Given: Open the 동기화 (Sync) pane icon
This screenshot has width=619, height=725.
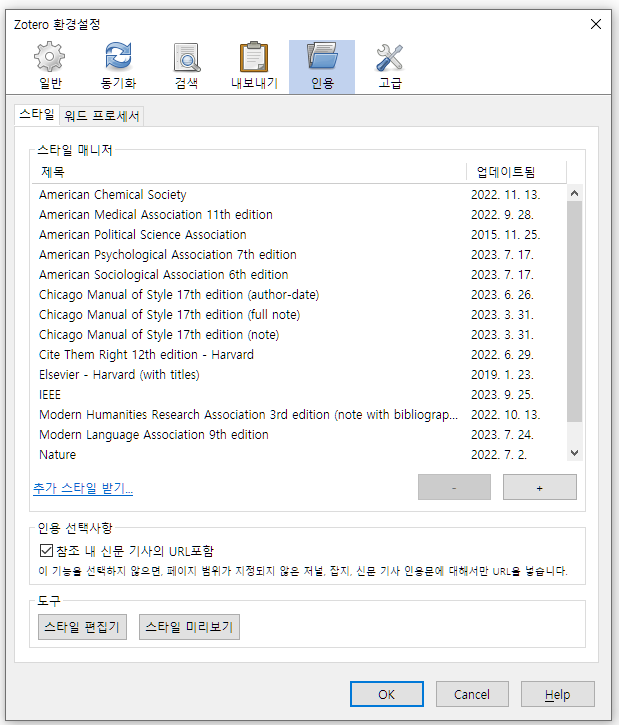Looking at the screenshot, I should tap(118, 67).
